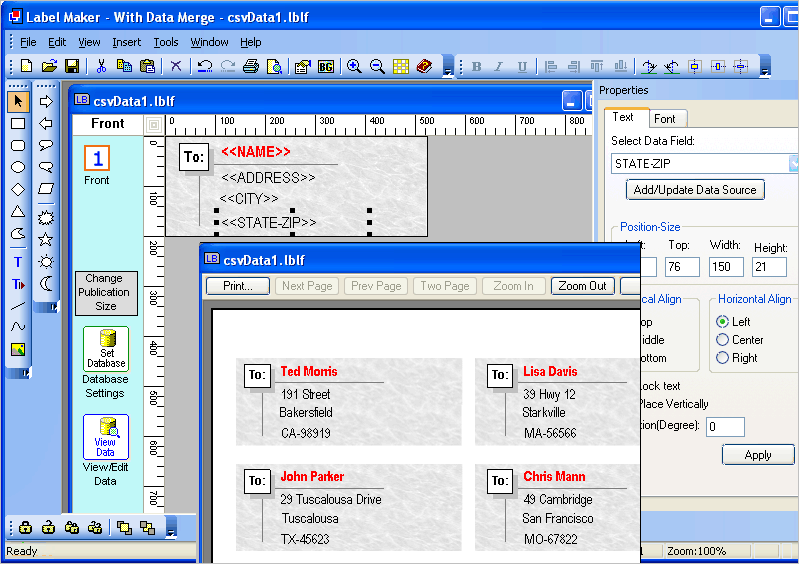Select the rectangle shape tool
799x564 pixels.
point(17,123)
